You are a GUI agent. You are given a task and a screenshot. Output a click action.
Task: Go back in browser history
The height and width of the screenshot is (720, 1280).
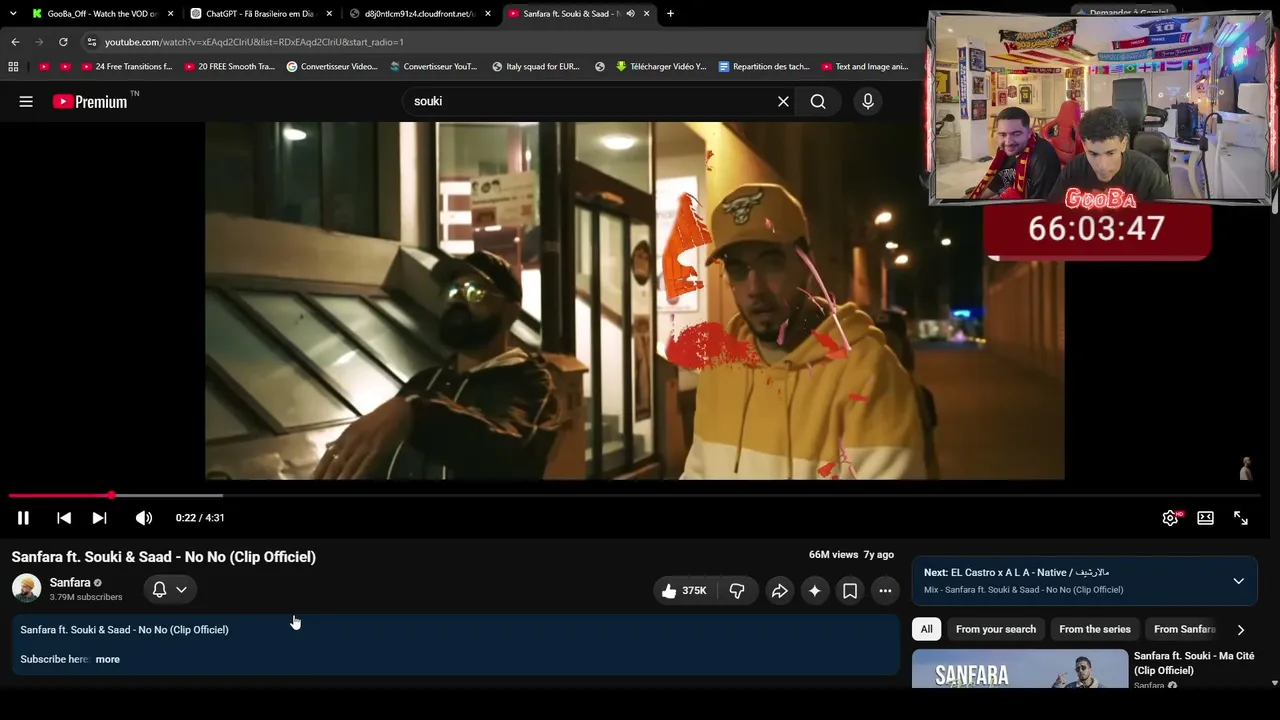click(15, 42)
